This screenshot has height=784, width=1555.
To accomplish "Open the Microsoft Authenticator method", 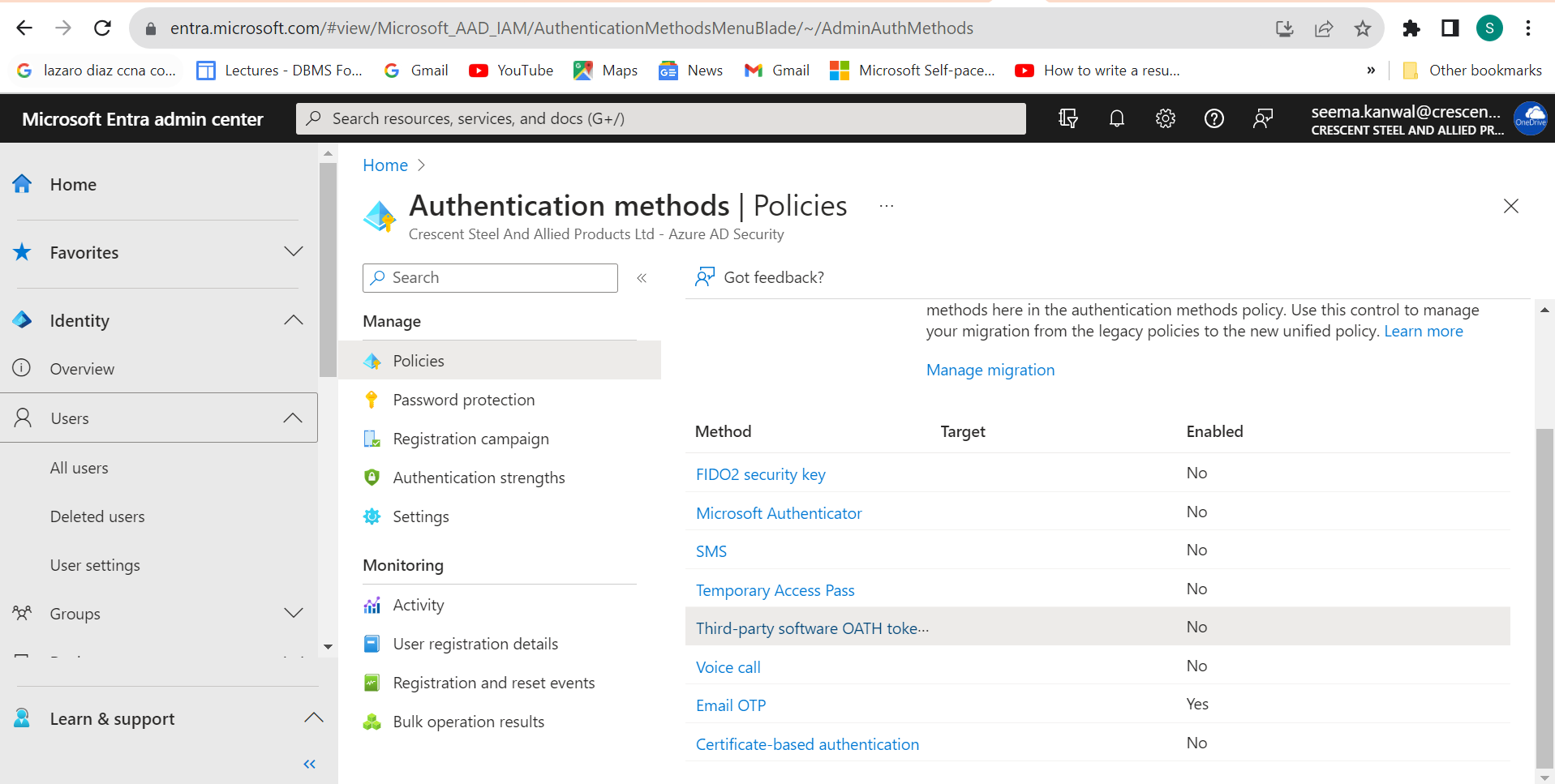I will [x=779, y=513].
